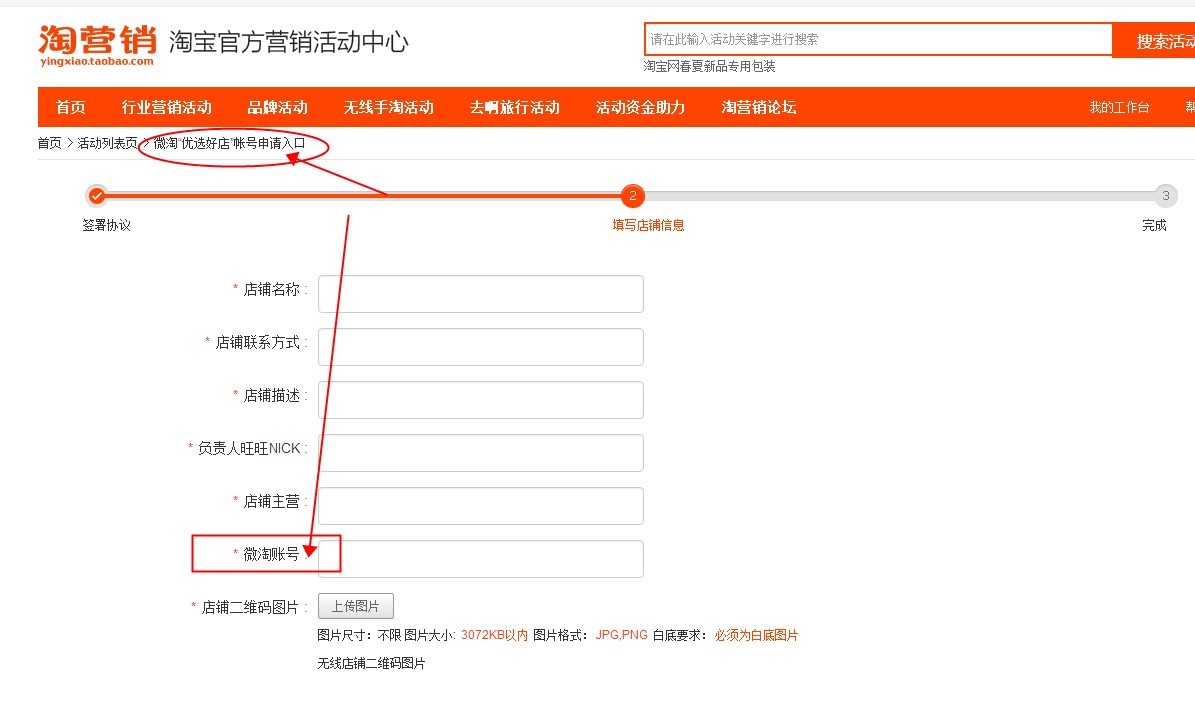1195x705 pixels.
Task: Click the JPG,PNG format text
Action: point(621,635)
